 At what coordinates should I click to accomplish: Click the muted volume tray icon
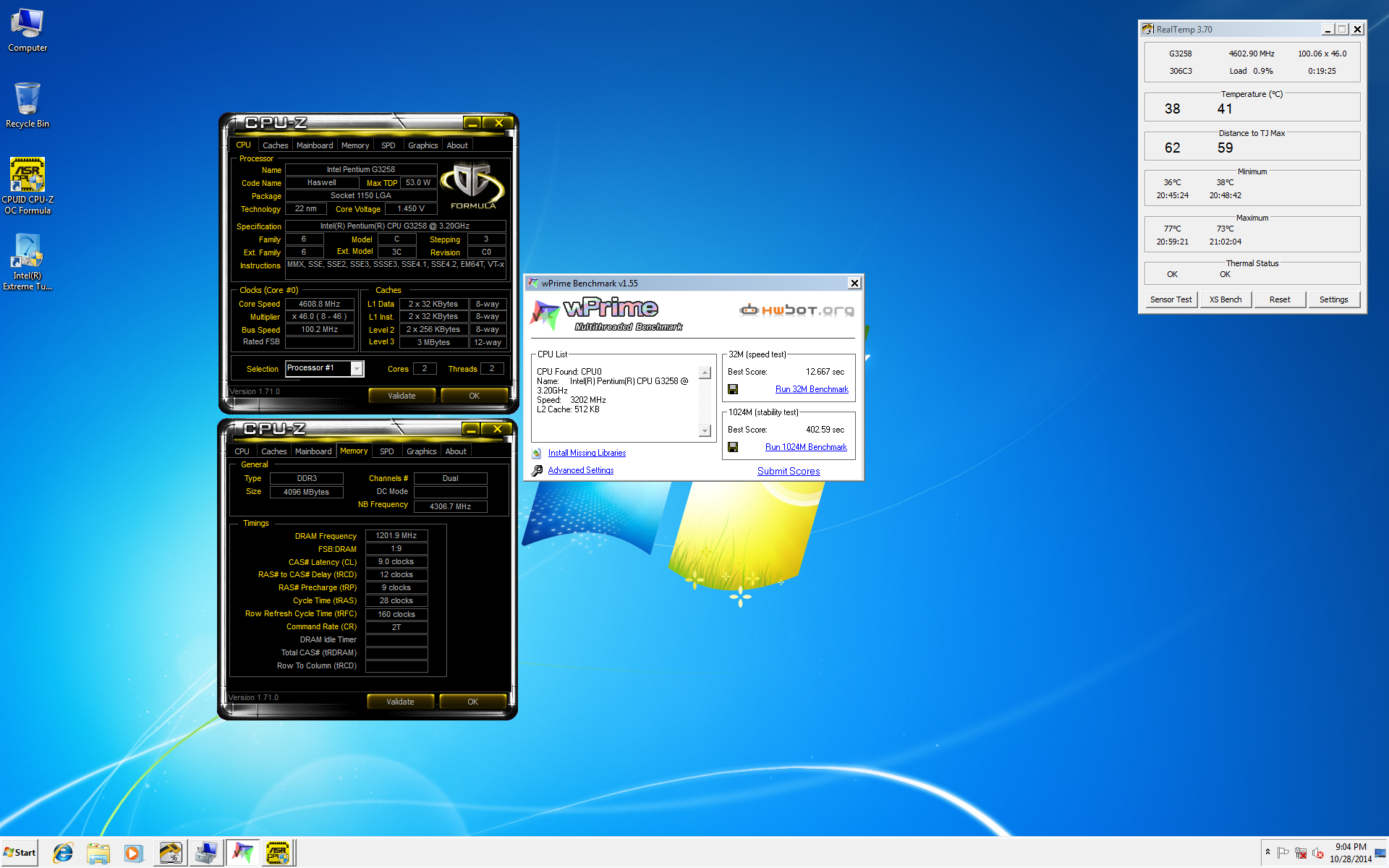coord(1318,853)
